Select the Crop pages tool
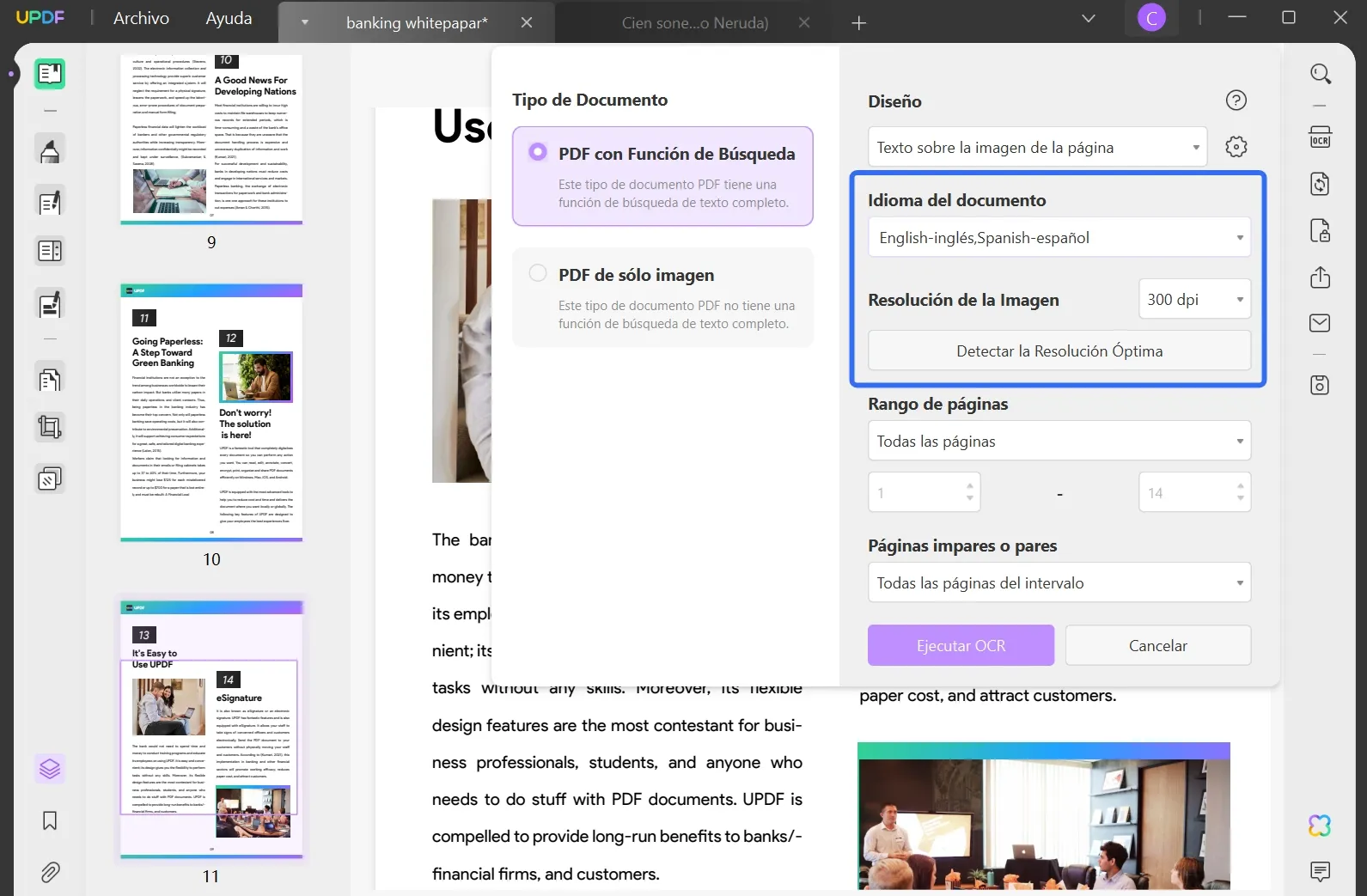1367x896 pixels. pos(50,427)
